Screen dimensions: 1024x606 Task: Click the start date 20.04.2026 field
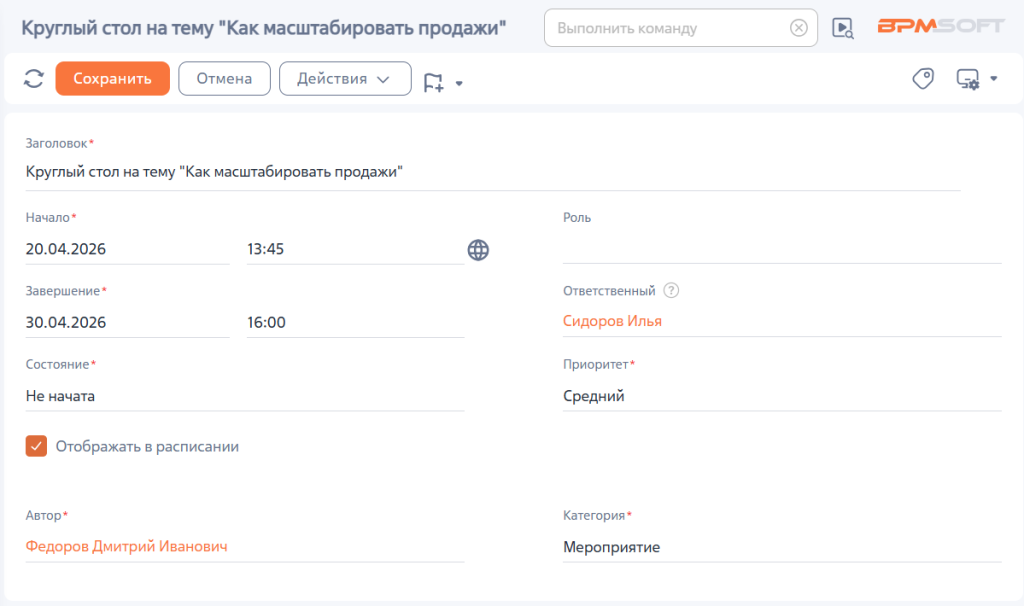127,249
